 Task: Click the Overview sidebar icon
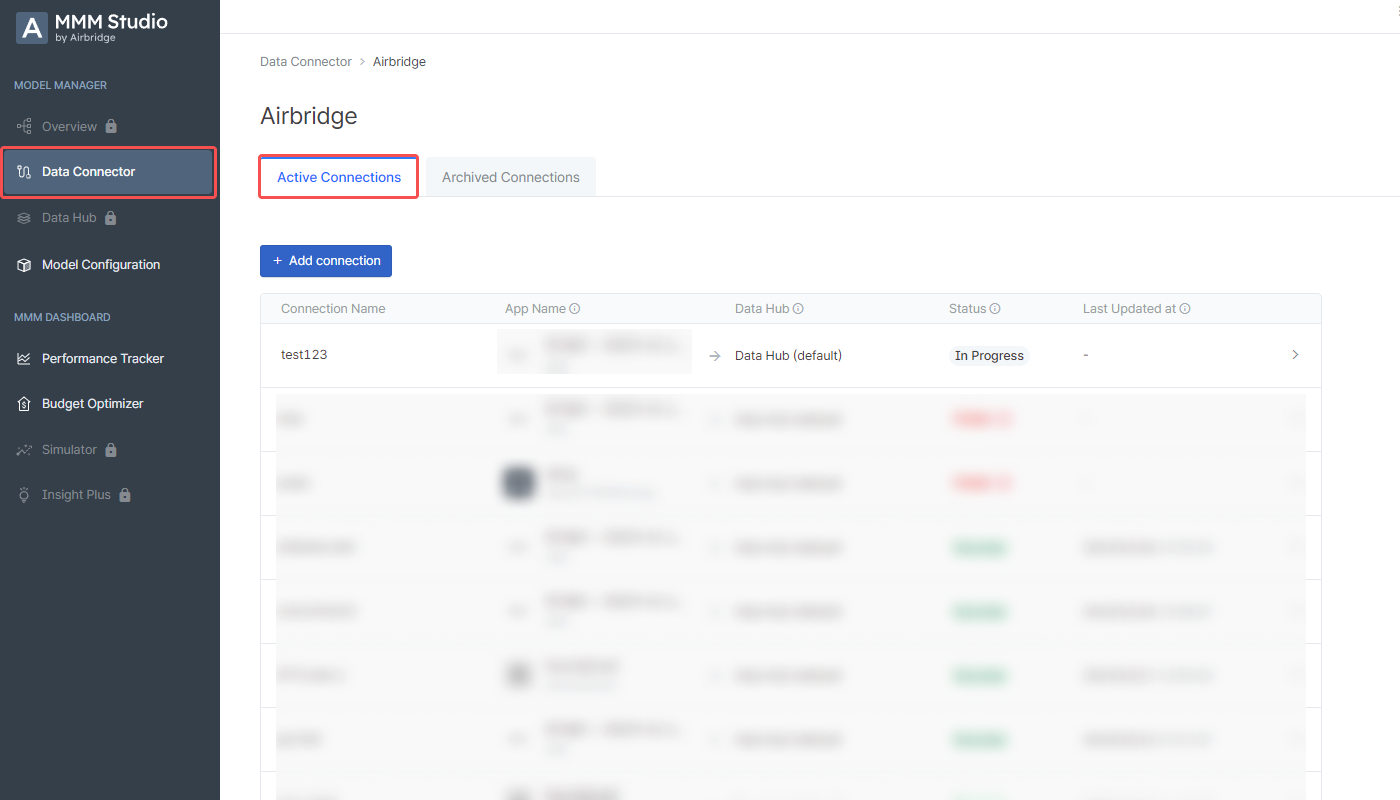24,127
